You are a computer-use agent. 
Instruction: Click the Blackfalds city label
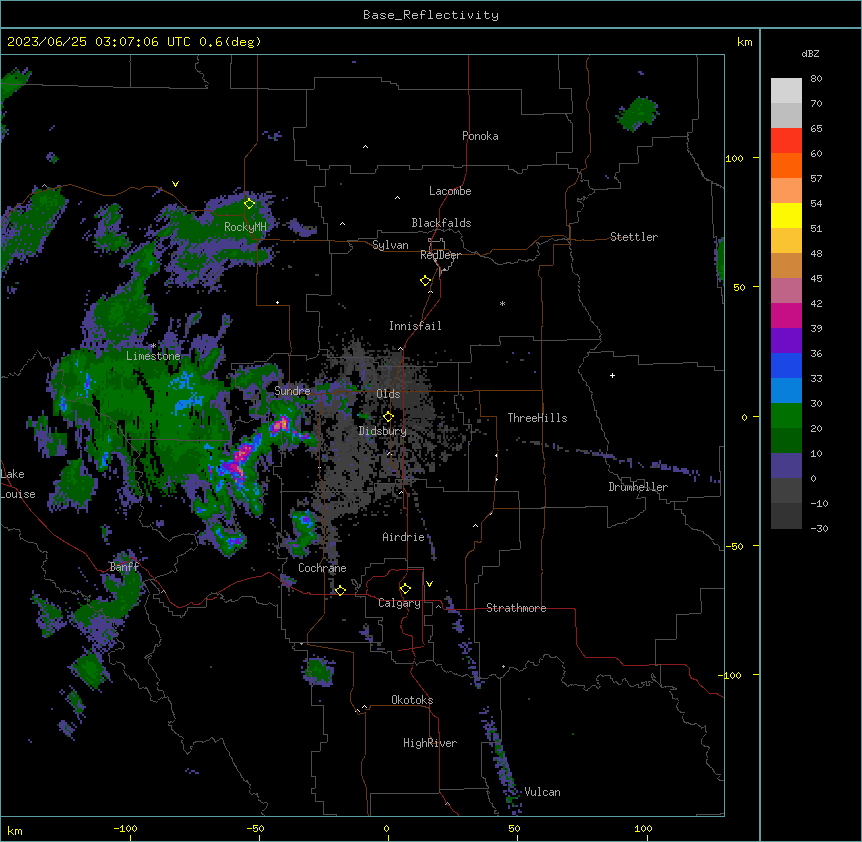click(441, 223)
